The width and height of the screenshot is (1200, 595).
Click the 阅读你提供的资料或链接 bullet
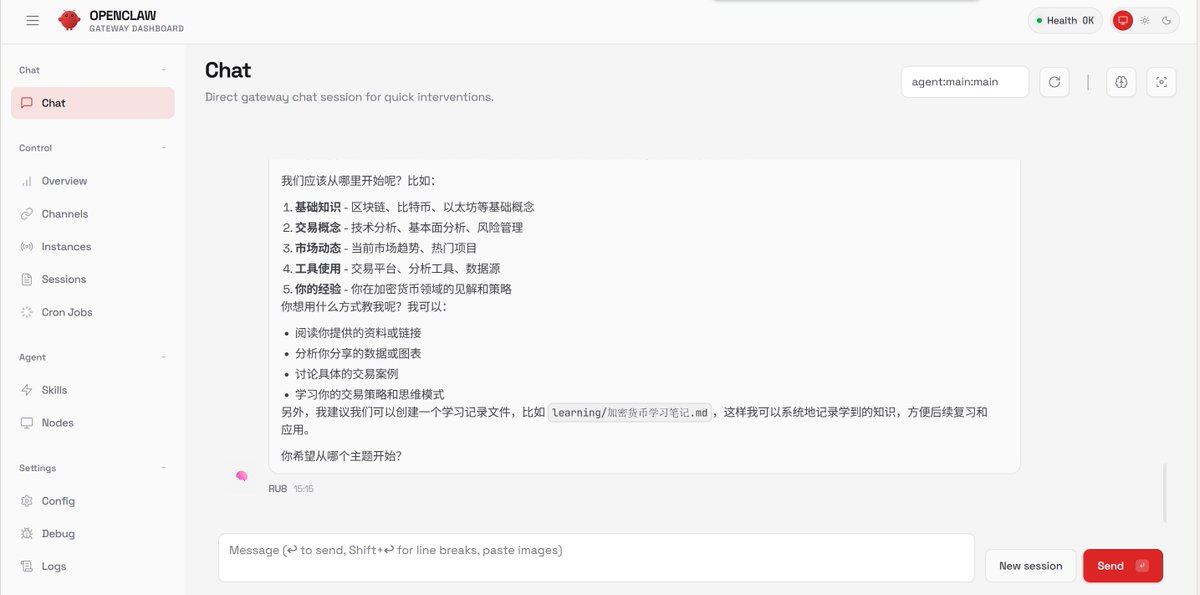pyautogui.click(x=358, y=333)
